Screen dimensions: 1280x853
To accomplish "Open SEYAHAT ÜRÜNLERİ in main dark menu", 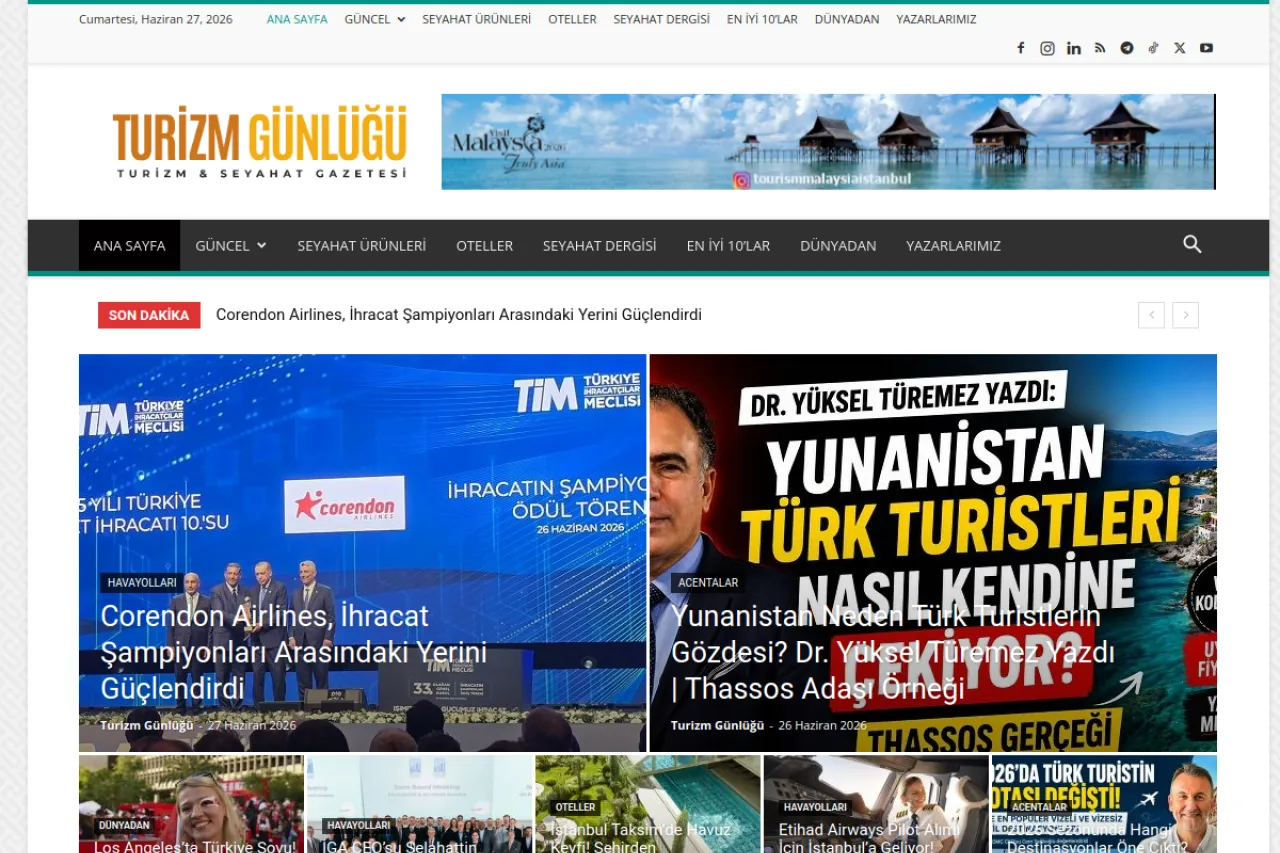I will 362,245.
